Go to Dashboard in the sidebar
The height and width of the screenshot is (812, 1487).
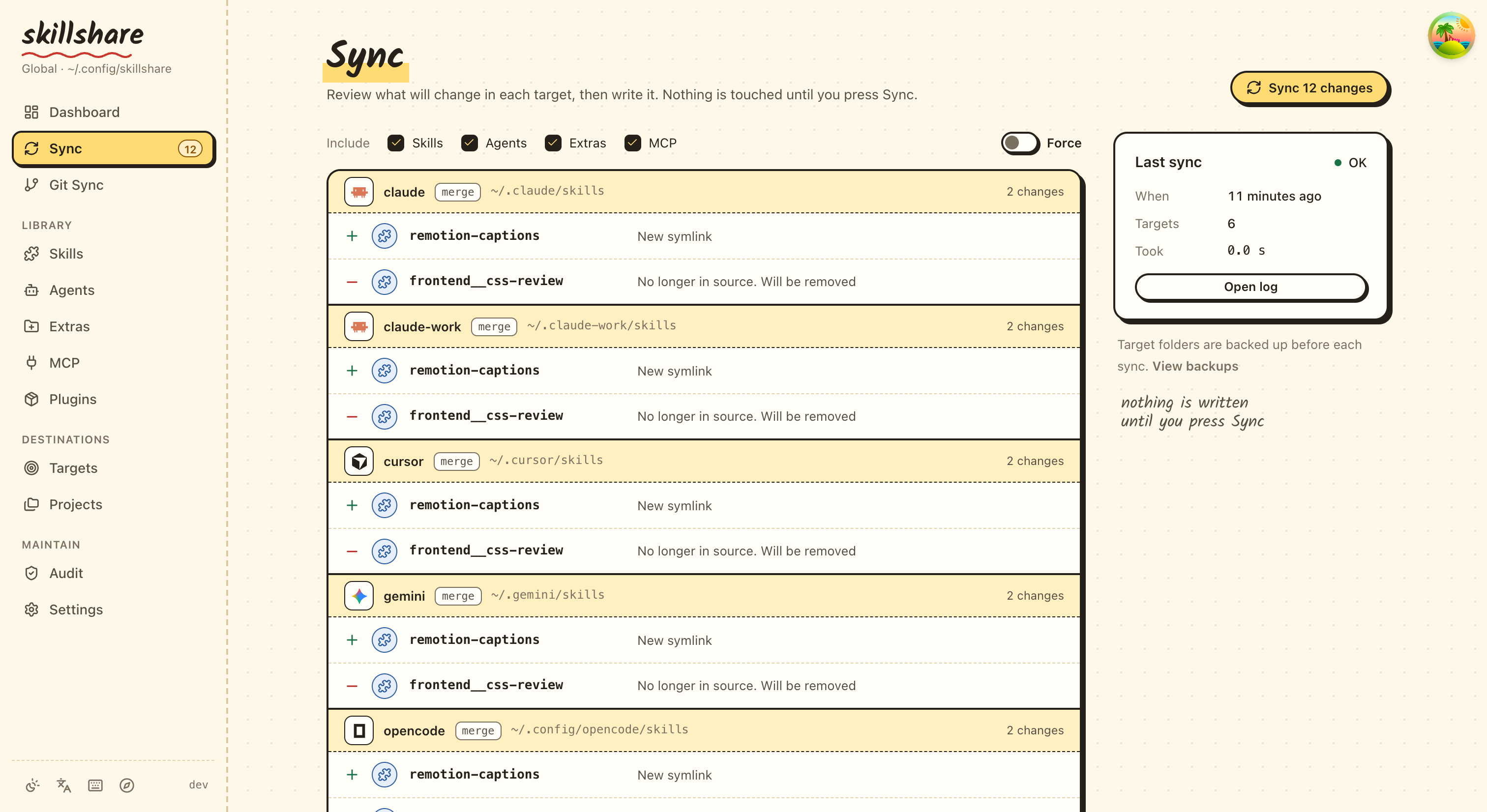click(113, 112)
